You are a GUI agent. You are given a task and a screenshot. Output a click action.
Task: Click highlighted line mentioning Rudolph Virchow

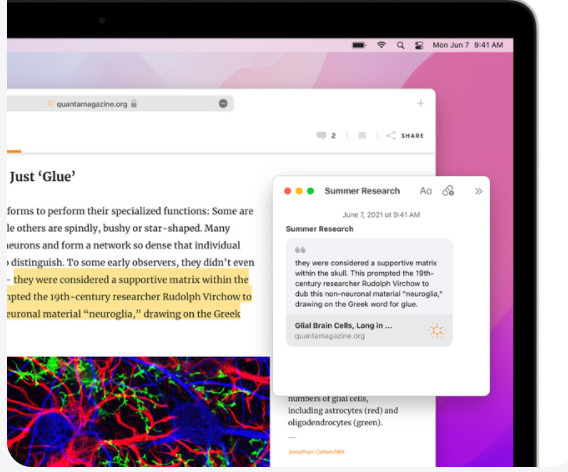coord(129,297)
